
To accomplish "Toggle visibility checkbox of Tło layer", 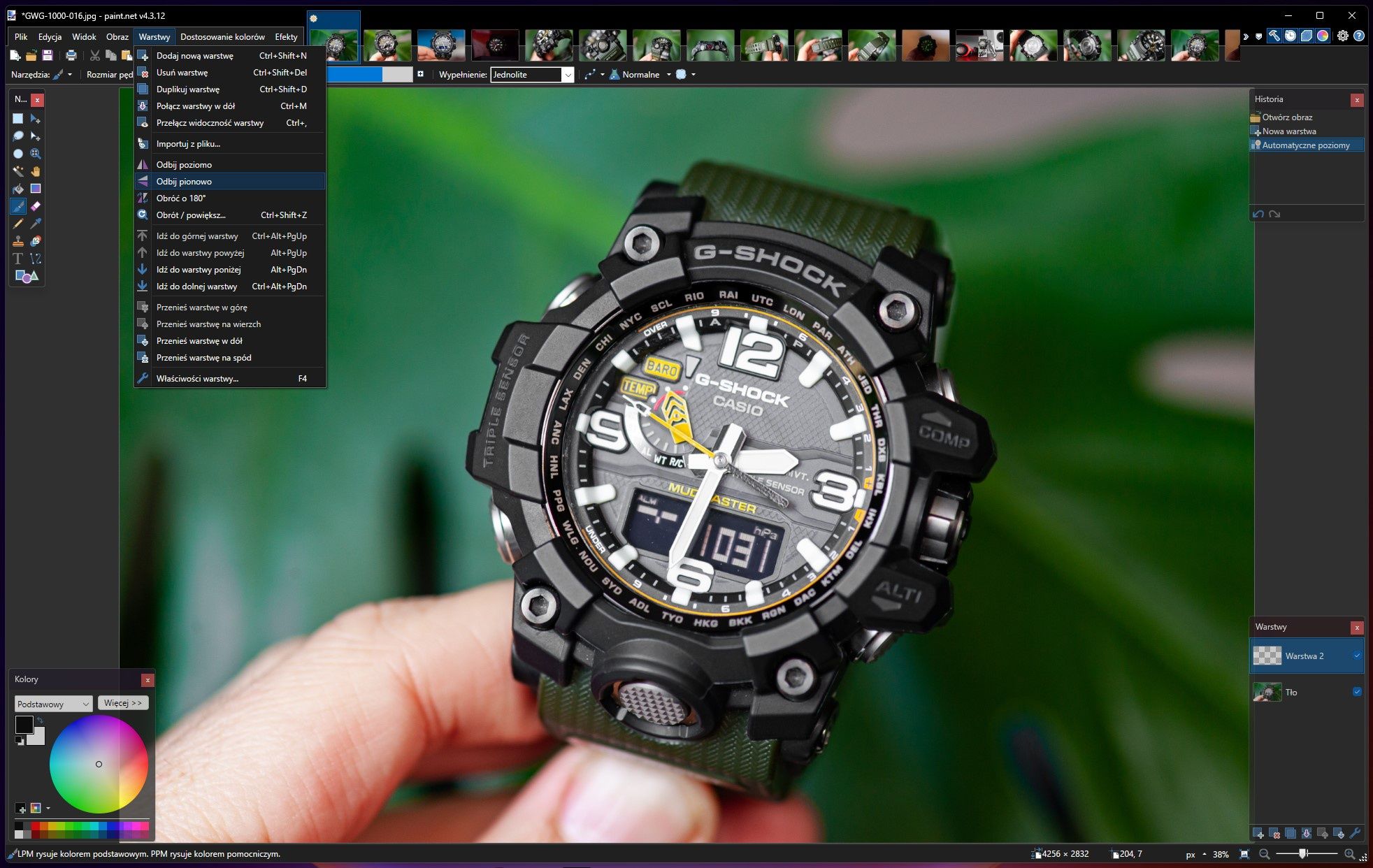I will click(1357, 692).
